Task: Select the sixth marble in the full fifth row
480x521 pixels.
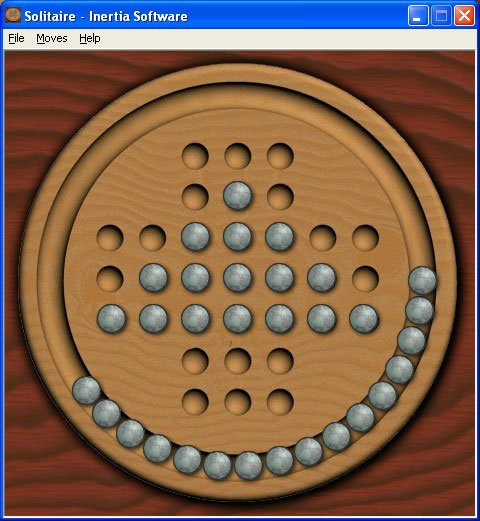Action: pos(322,319)
